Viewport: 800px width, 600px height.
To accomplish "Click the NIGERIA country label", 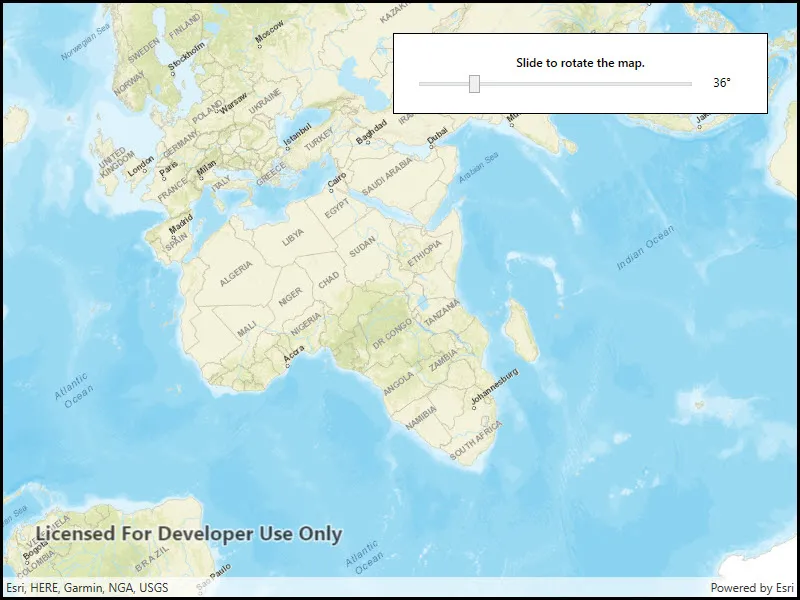I will coord(306,324).
